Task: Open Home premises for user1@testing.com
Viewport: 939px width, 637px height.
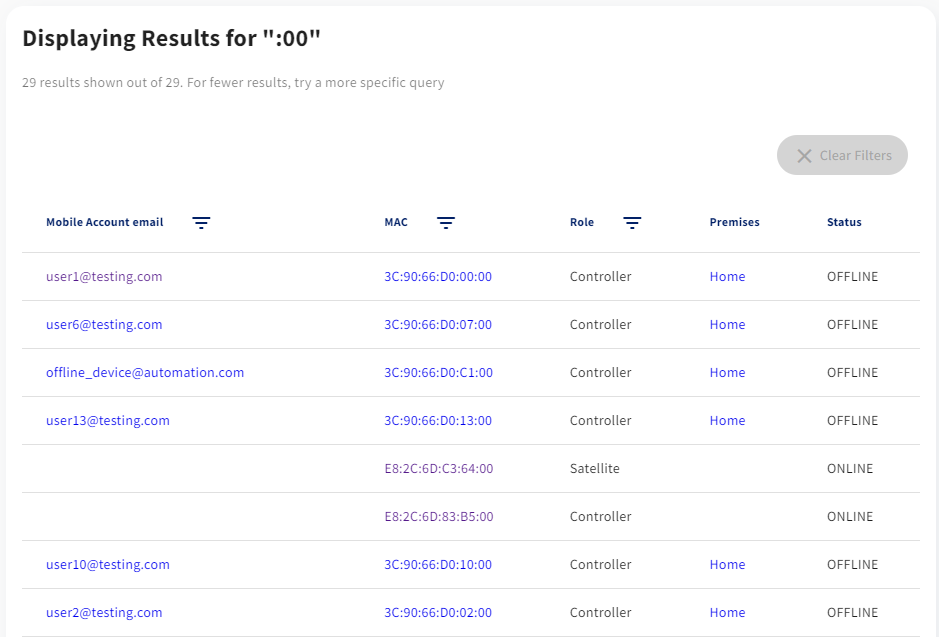Action: point(728,277)
